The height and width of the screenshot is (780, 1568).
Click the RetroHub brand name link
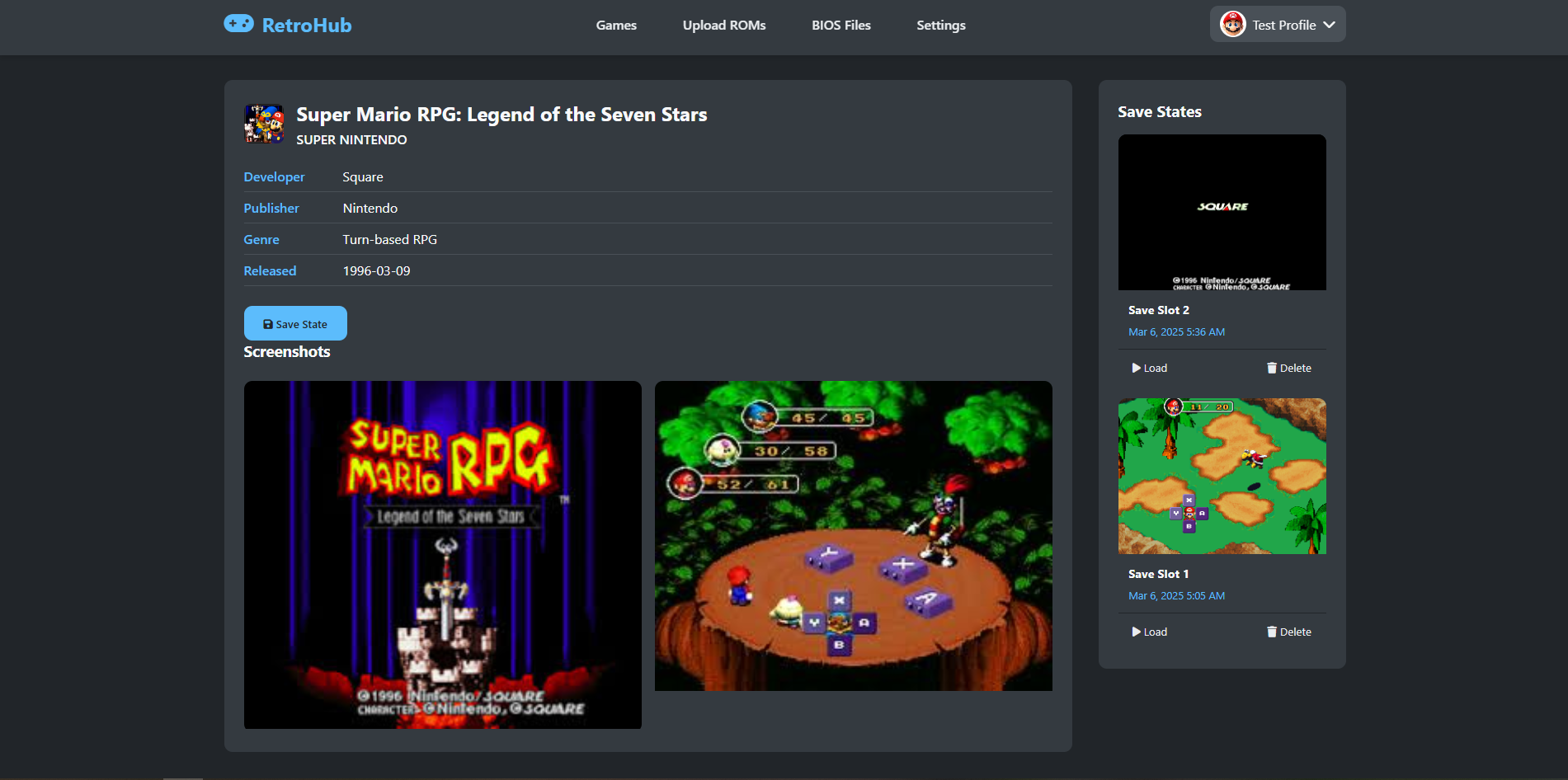coord(306,26)
